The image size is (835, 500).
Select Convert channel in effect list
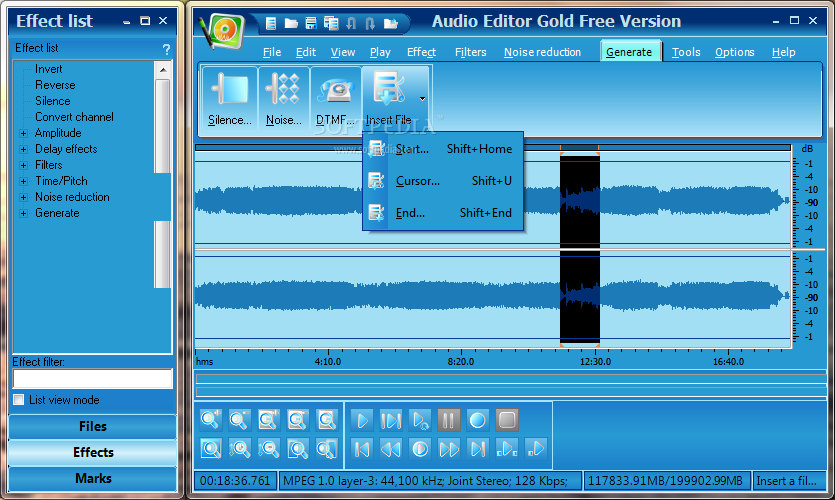point(74,117)
